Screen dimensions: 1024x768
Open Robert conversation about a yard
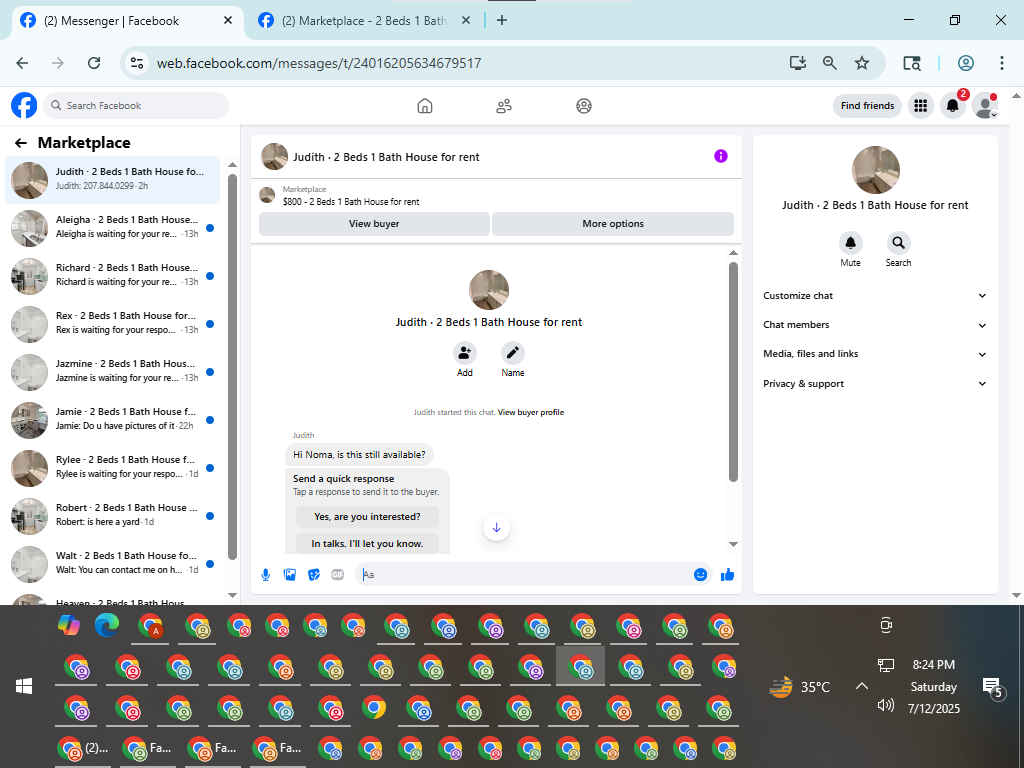(x=112, y=516)
